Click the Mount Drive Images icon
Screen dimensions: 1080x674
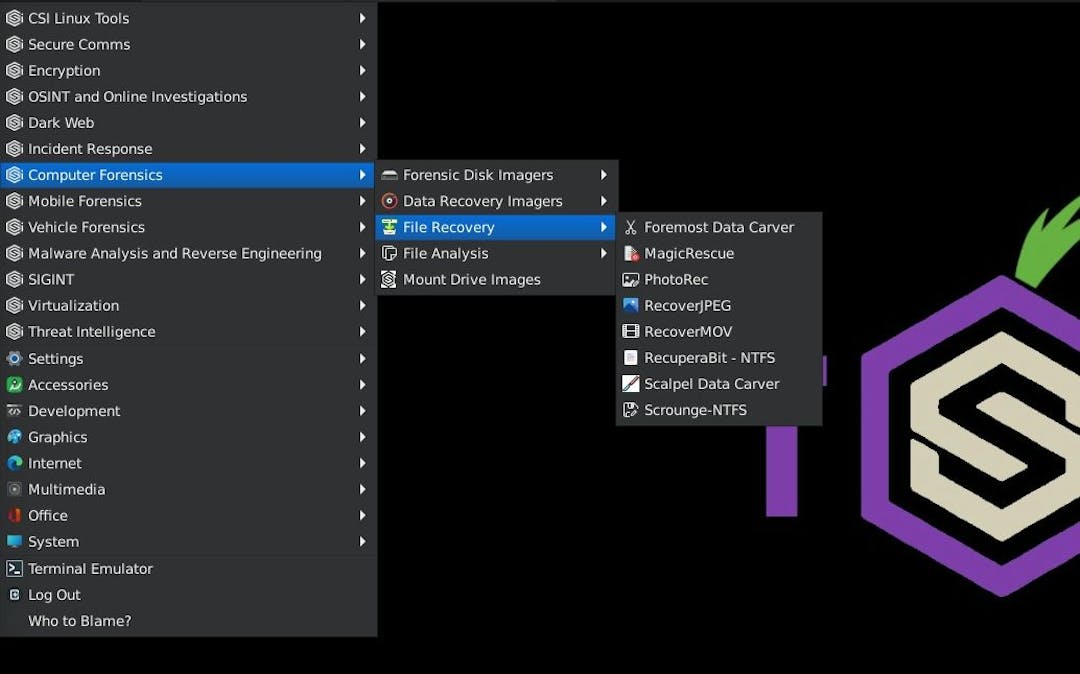(x=389, y=280)
